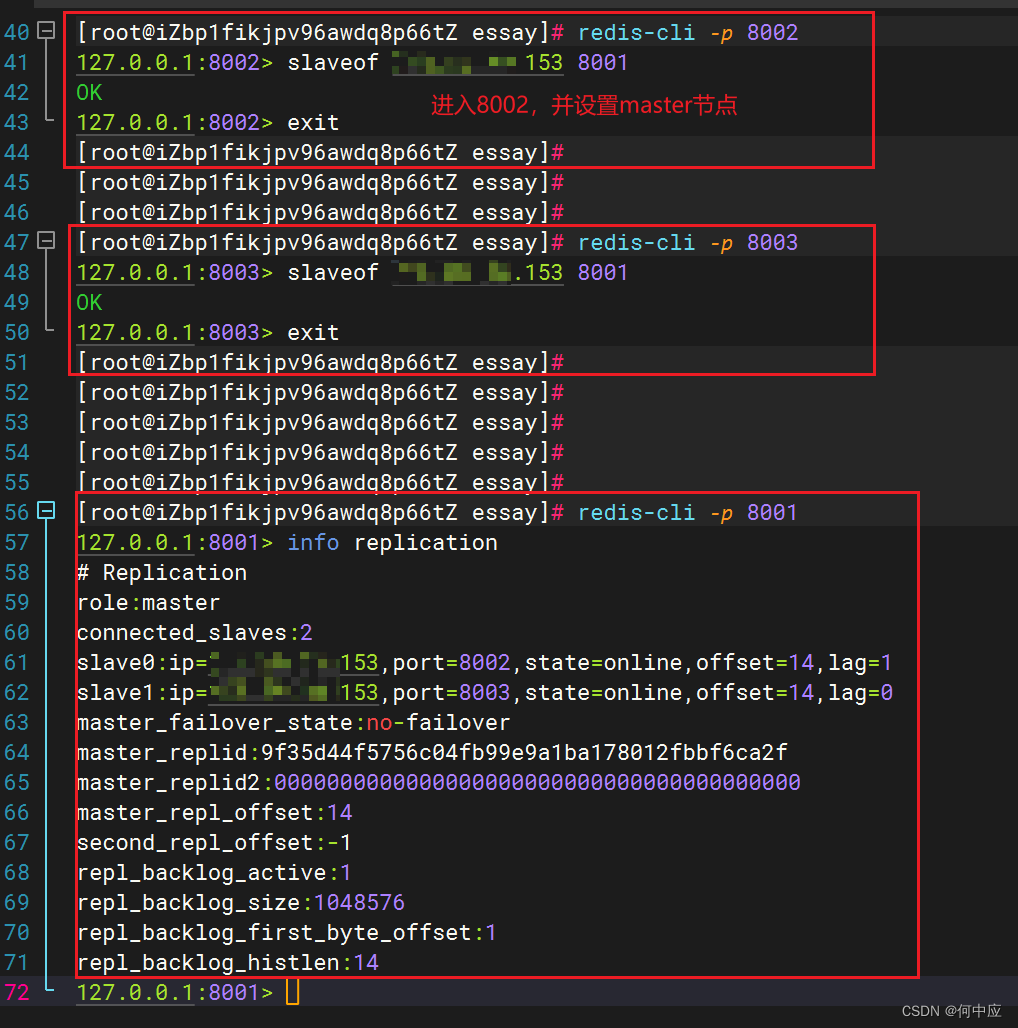Collapse the fold marker at line 47

click(x=46, y=241)
